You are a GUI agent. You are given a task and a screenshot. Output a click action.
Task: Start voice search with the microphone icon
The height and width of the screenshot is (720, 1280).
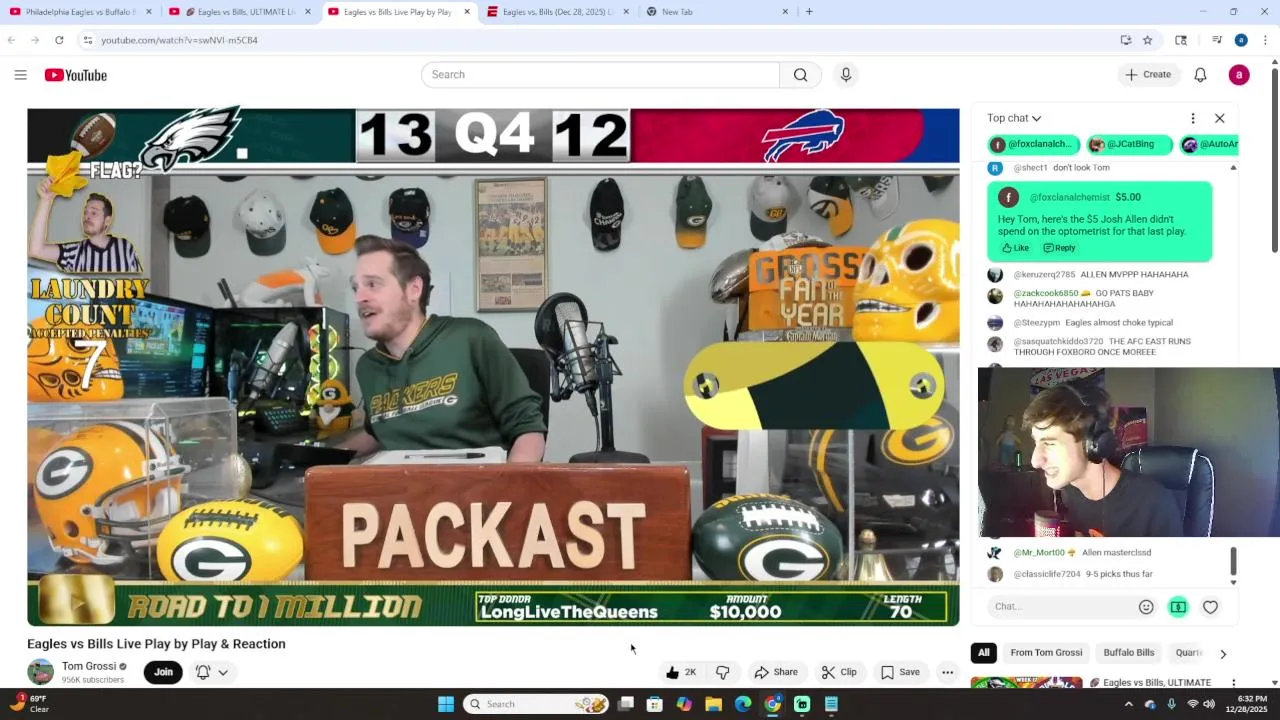tap(846, 75)
